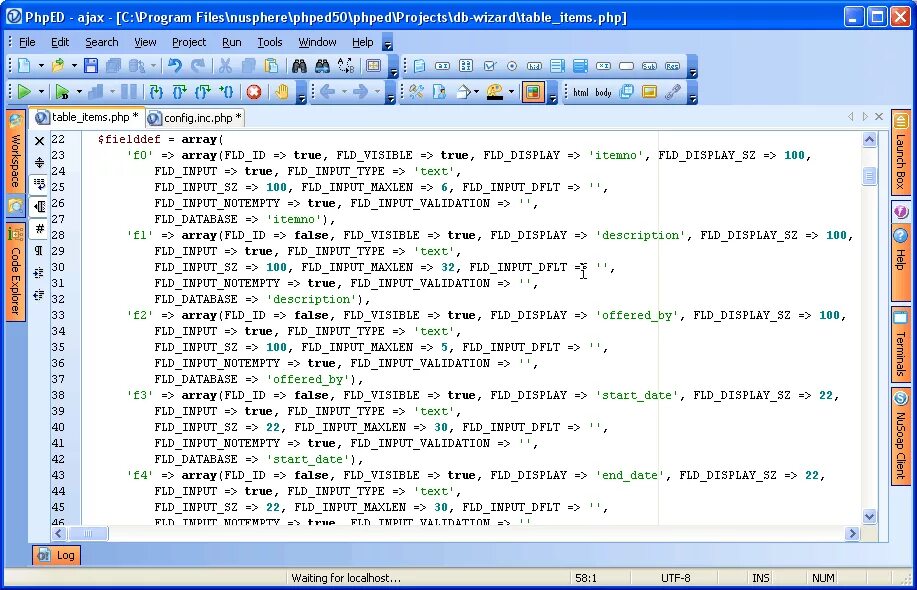Unindent the selection with the gutter outdent icon
This screenshot has width=917, height=590.
[39, 295]
